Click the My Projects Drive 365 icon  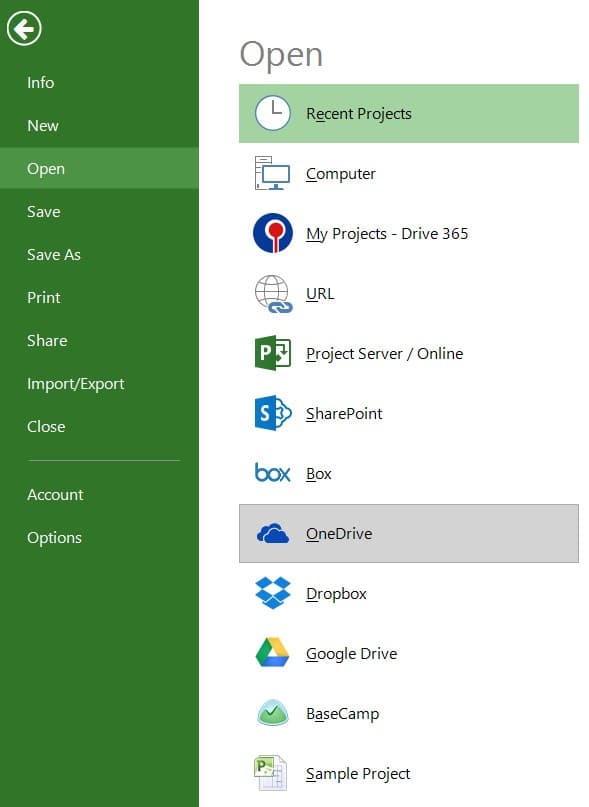[273, 233]
